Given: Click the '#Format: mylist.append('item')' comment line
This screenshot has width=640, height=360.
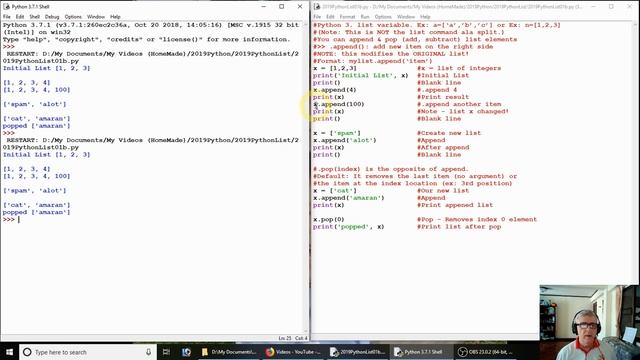Looking at the screenshot, I should (x=372, y=61).
